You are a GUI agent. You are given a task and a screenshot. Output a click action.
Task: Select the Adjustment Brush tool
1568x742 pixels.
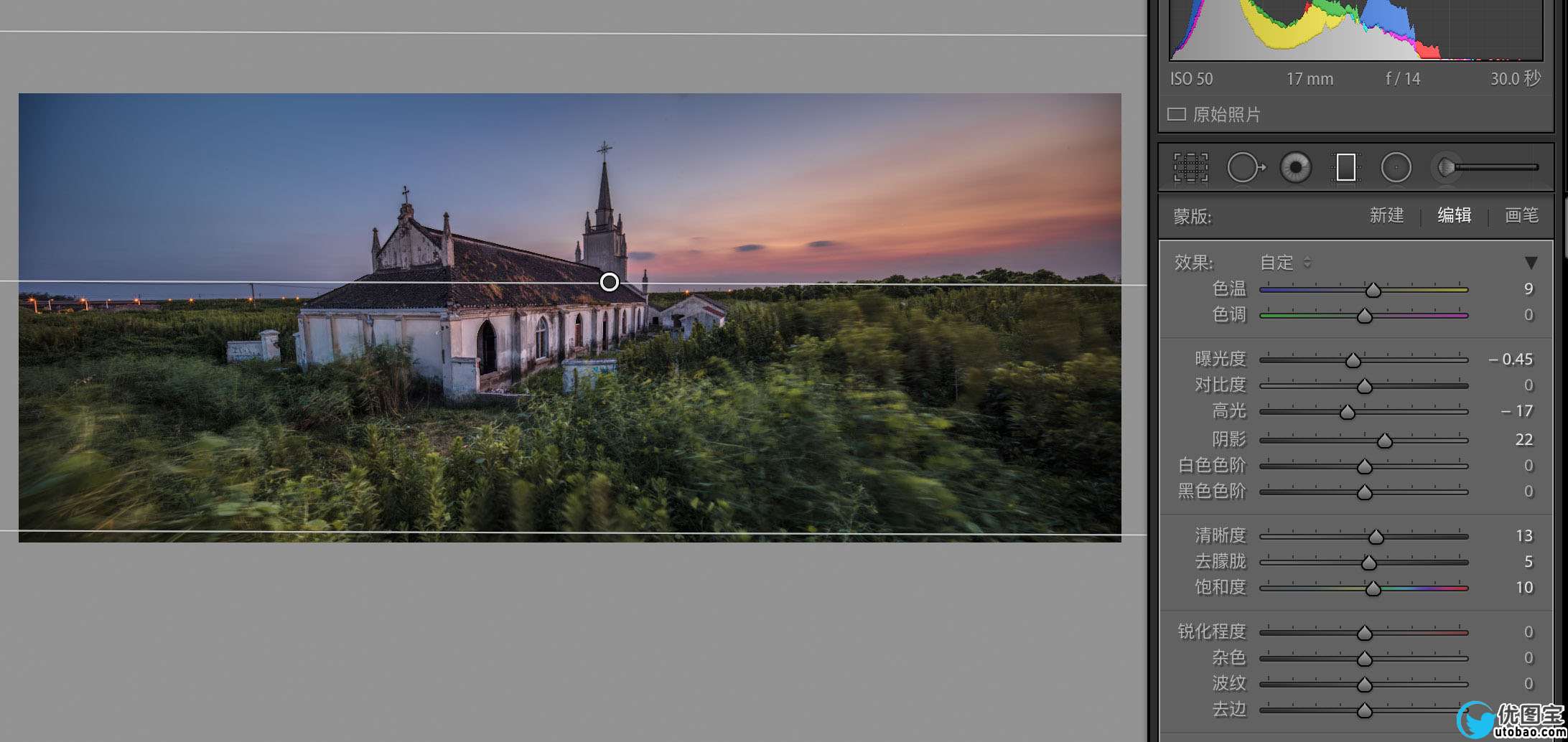click(x=1485, y=167)
